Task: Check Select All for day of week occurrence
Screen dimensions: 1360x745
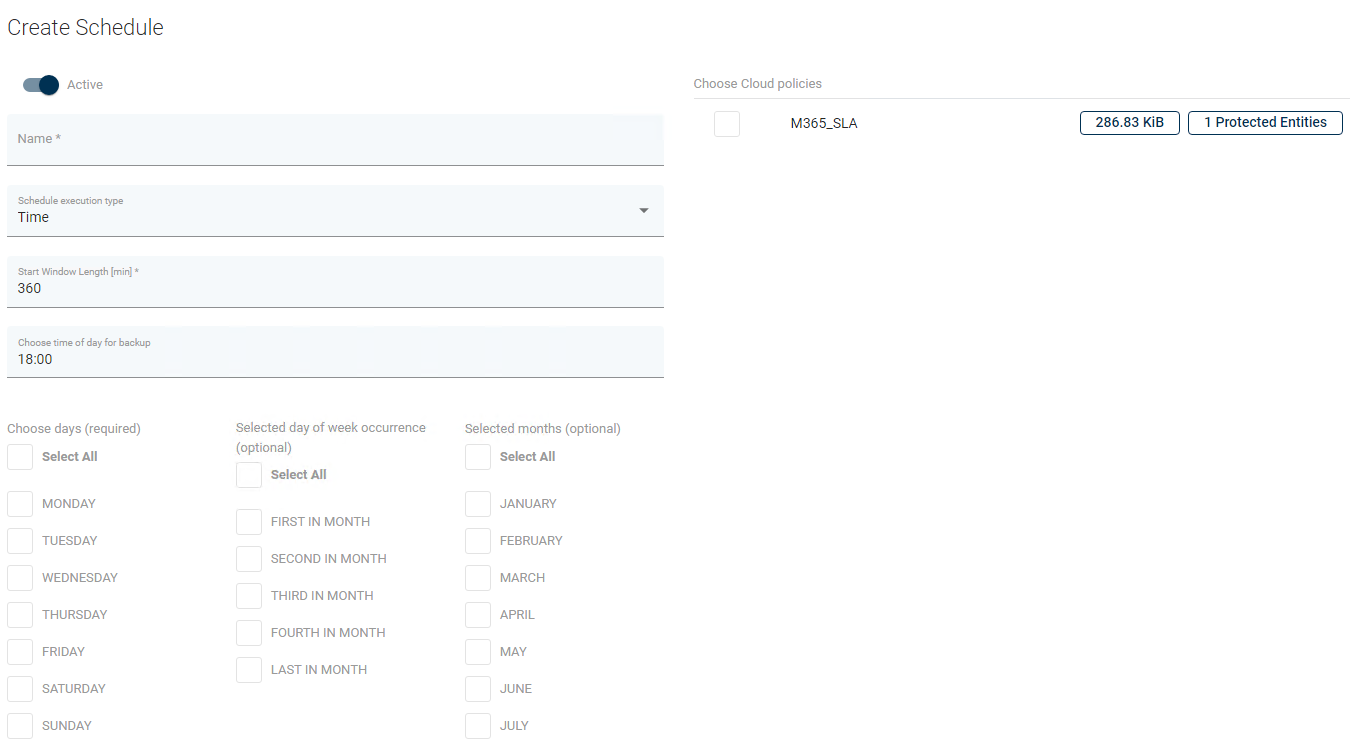Action: [249, 475]
